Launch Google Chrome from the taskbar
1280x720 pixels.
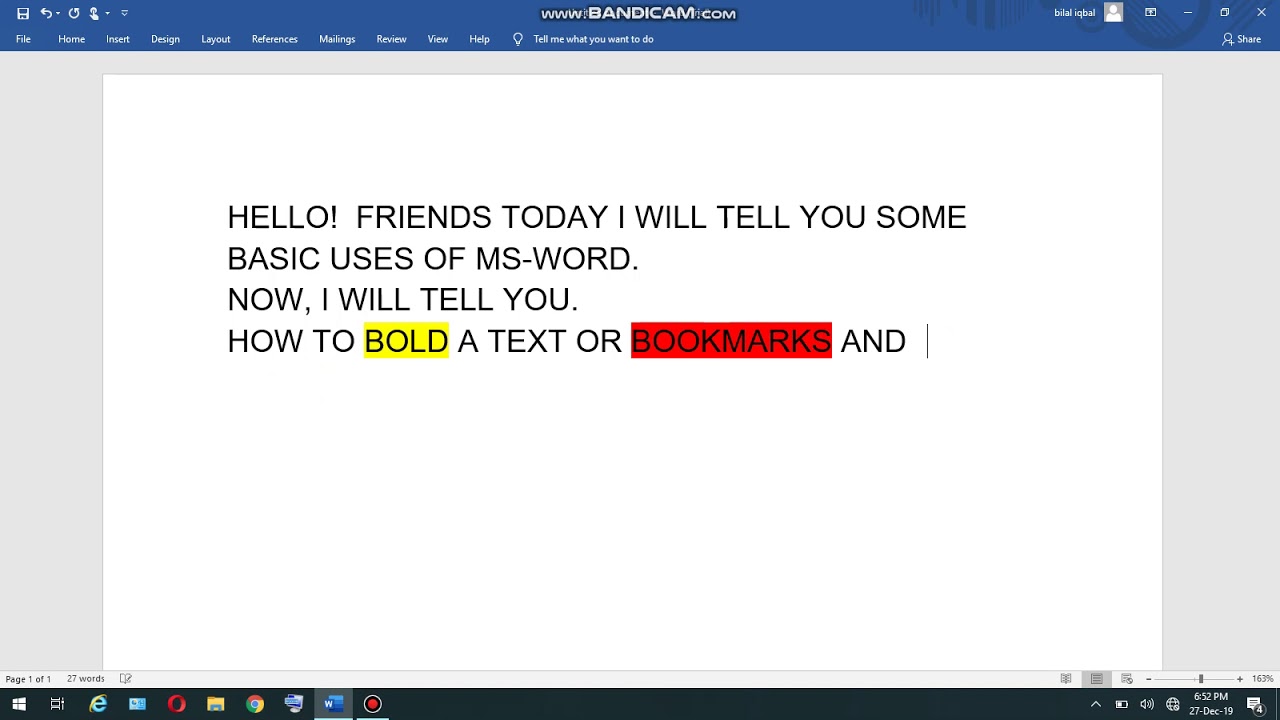pos(255,704)
